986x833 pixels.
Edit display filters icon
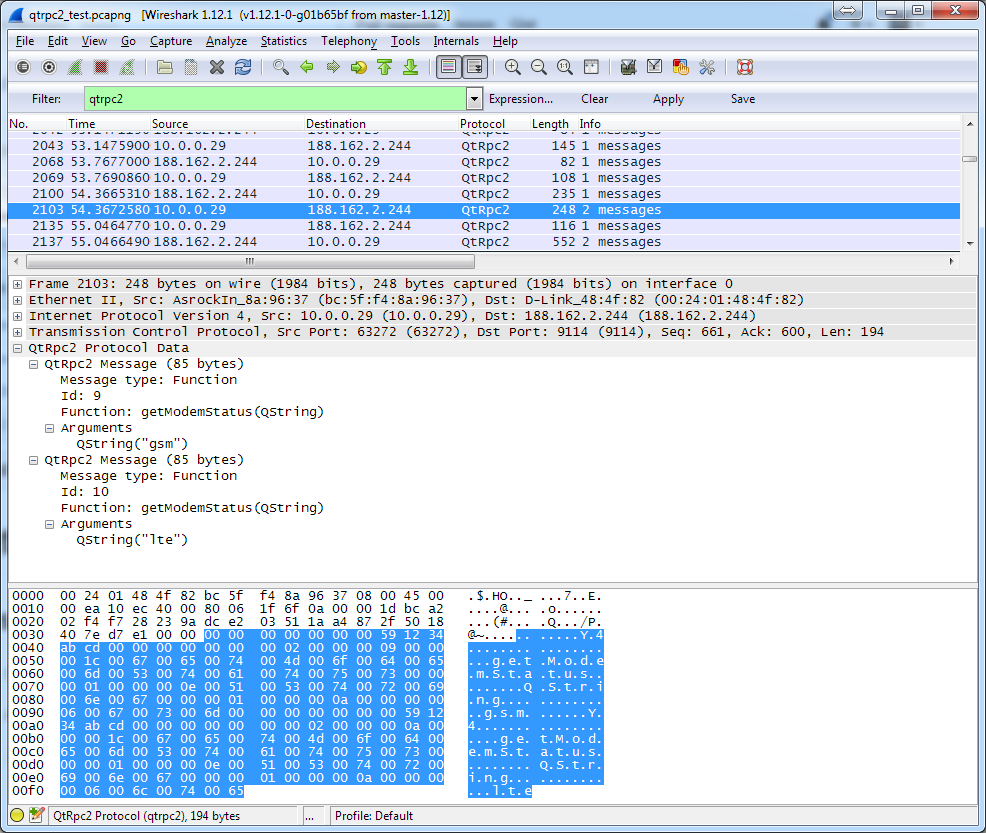tap(655, 67)
